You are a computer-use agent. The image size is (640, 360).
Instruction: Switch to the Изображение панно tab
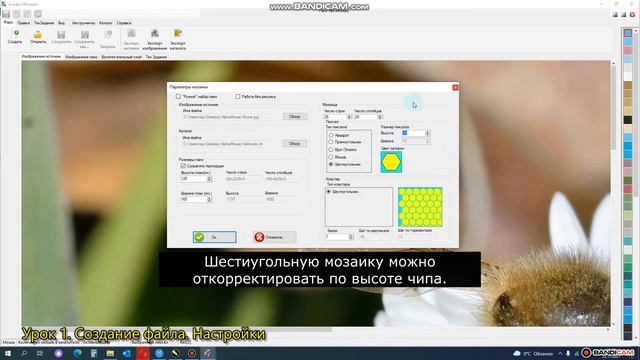[81, 57]
